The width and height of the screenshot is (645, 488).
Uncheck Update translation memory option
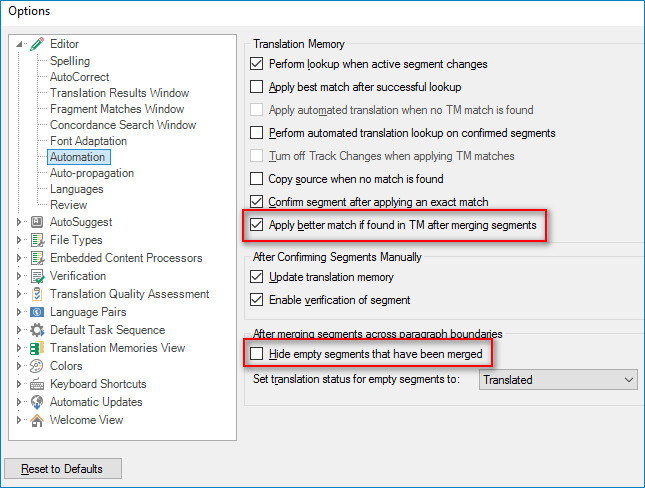click(x=257, y=277)
